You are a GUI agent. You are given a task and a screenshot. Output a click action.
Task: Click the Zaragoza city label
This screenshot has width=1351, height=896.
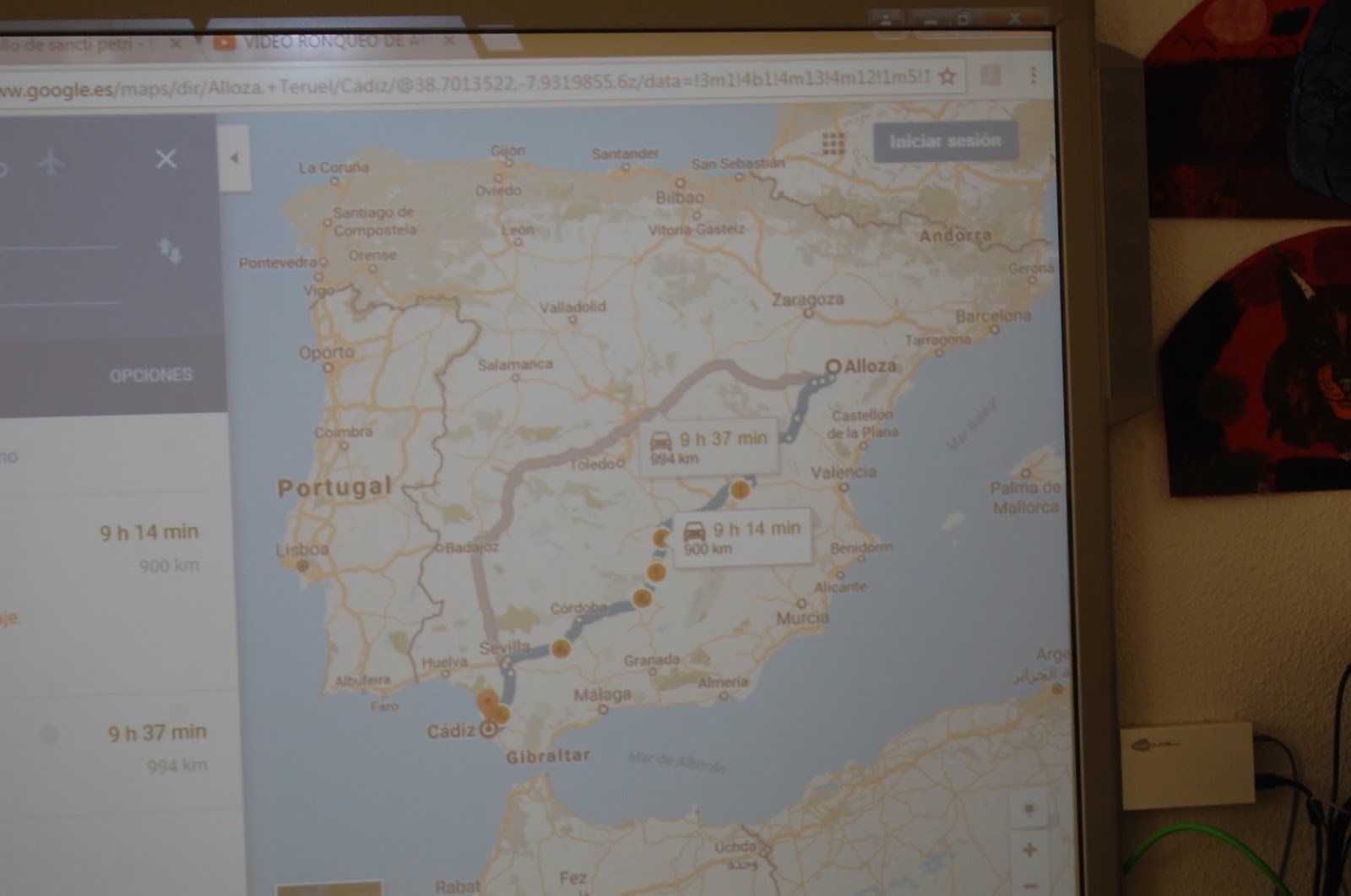pyautogui.click(x=808, y=299)
